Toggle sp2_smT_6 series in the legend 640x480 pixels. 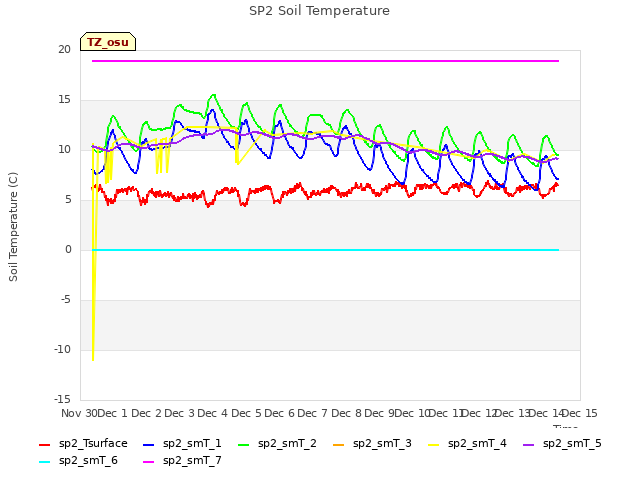[x=78, y=461]
